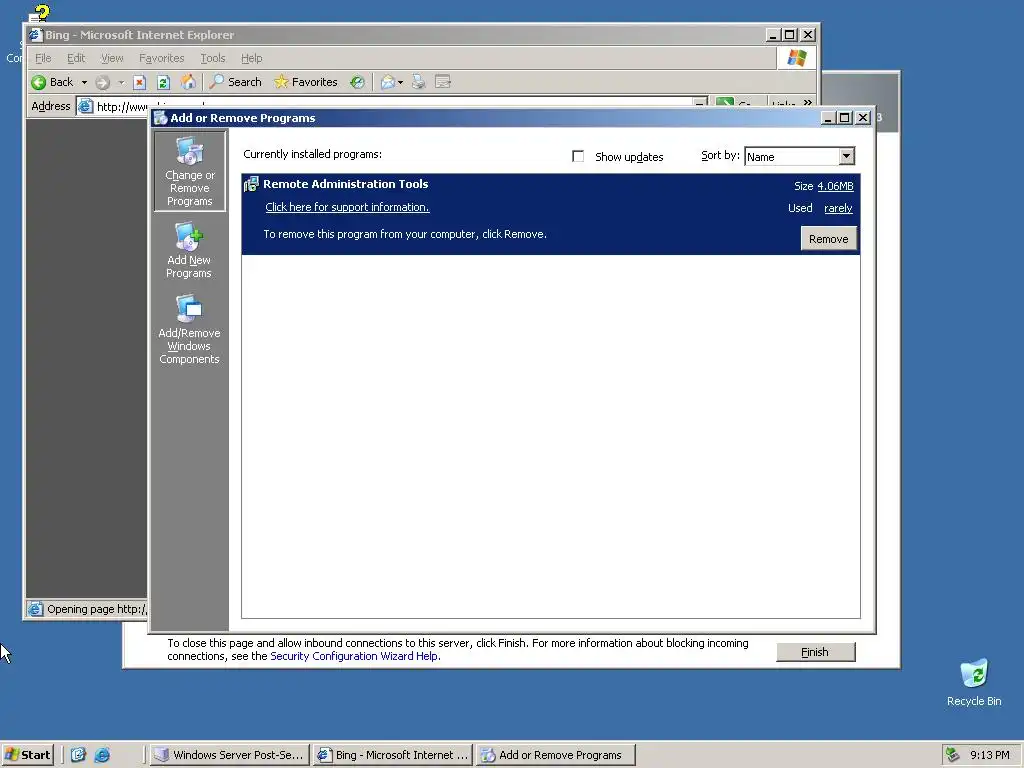The height and width of the screenshot is (768, 1024).
Task: Maximize the Internet Explorer window
Action: (790, 35)
